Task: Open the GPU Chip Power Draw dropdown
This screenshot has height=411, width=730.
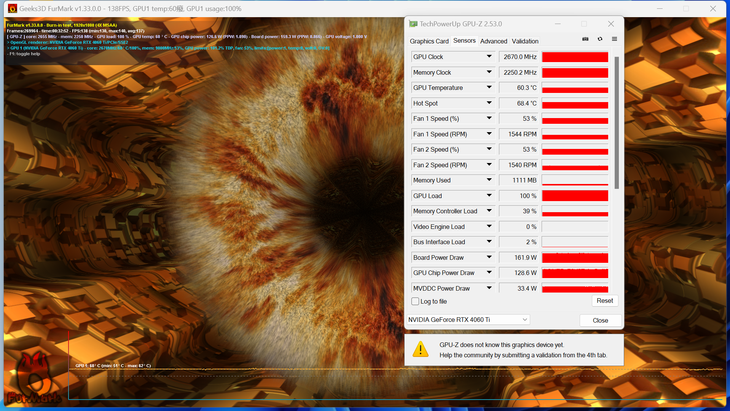Action: [489, 273]
